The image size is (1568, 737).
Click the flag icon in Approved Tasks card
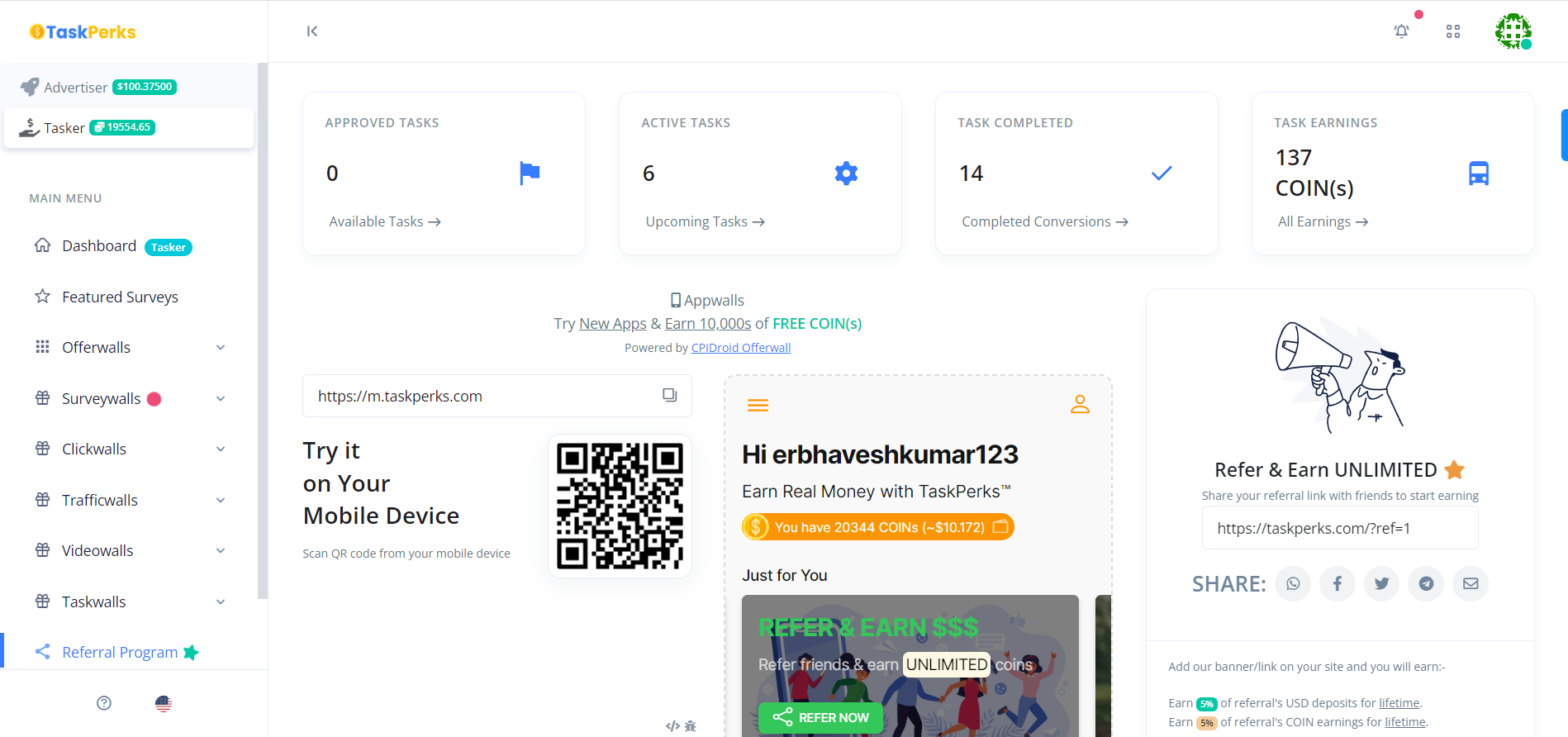coord(530,174)
